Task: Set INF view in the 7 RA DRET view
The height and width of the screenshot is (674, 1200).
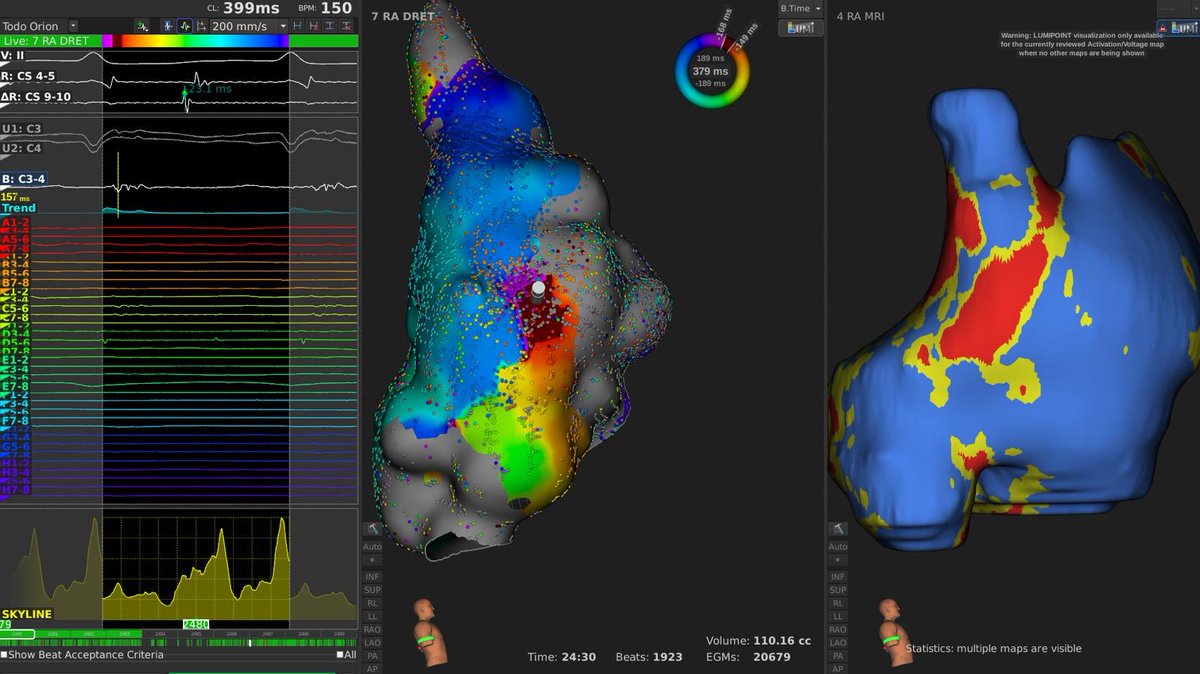Action: [x=372, y=577]
